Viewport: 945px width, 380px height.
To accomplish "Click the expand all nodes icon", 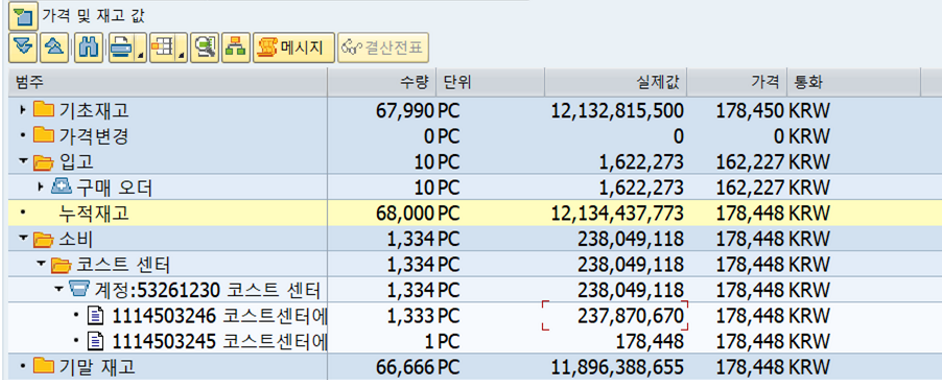I will coord(23,48).
